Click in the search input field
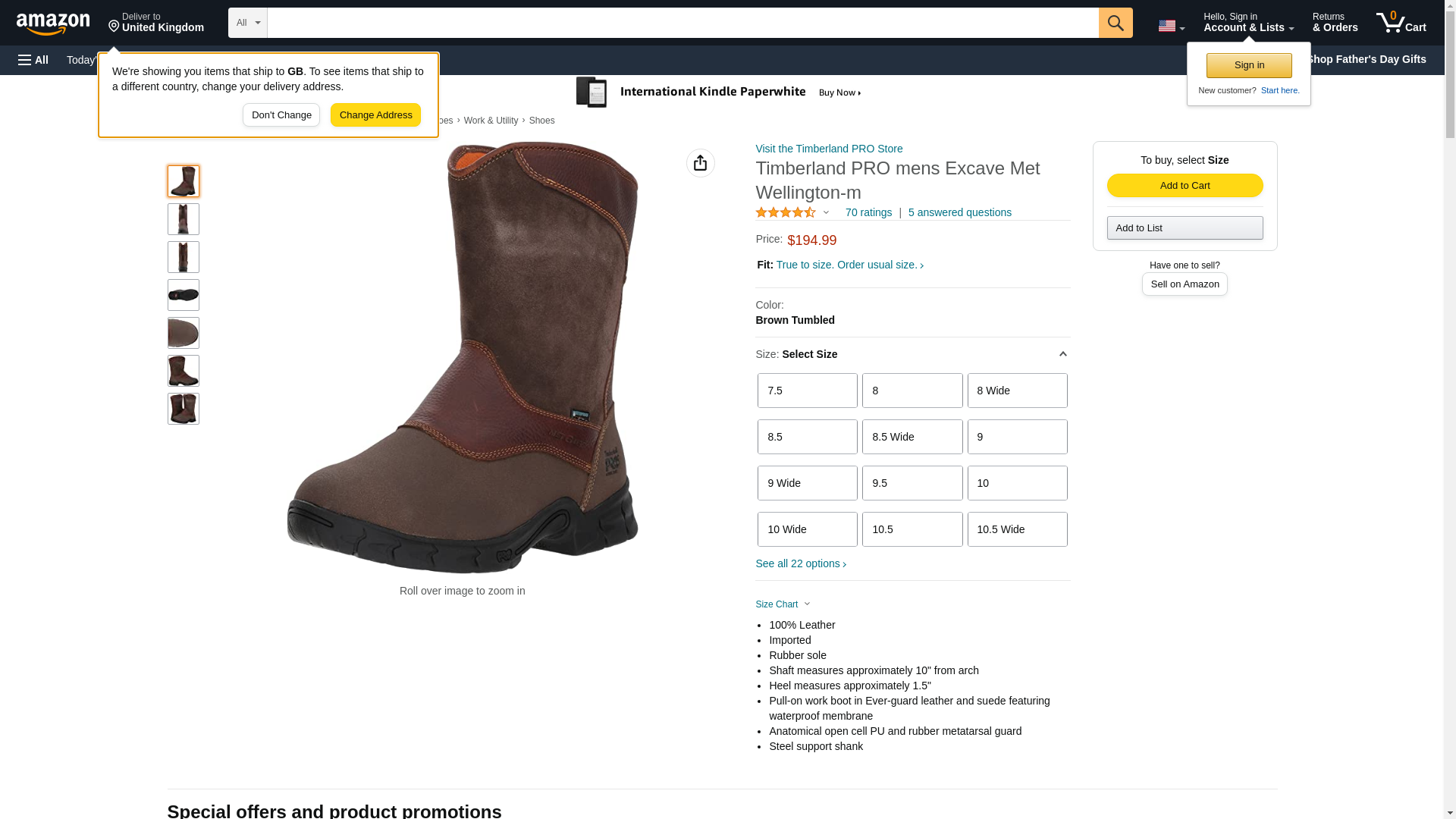 coord(682,23)
